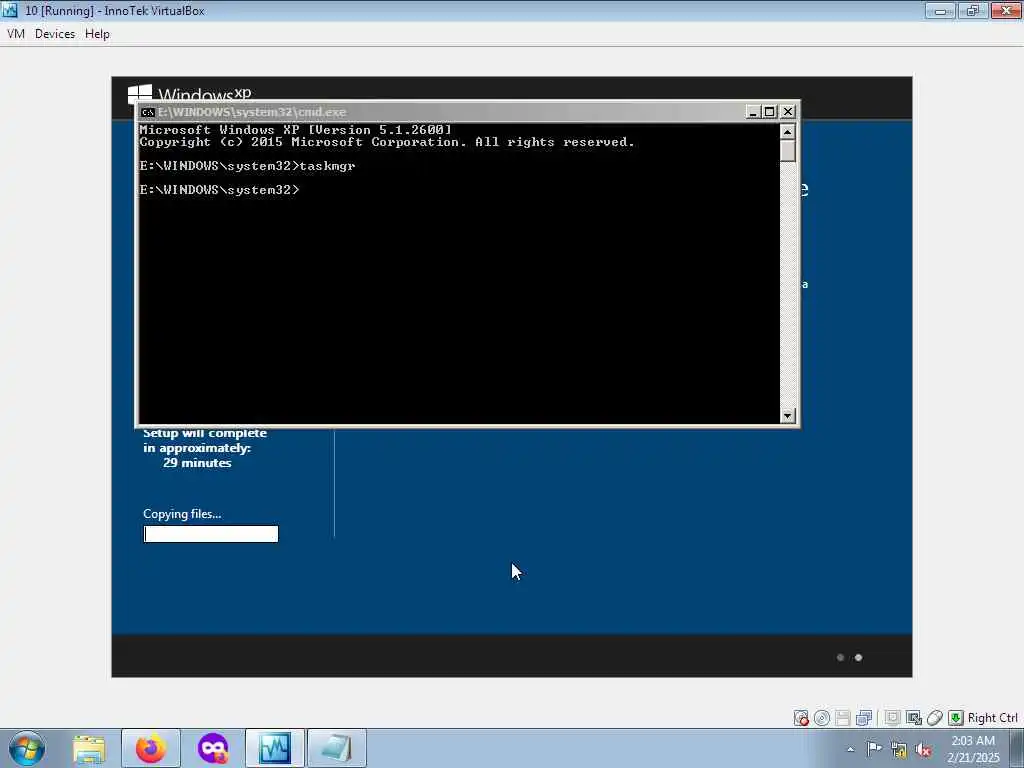The width and height of the screenshot is (1024, 768).
Task: Open the clock showing 2:03 AM
Action: tap(973, 748)
